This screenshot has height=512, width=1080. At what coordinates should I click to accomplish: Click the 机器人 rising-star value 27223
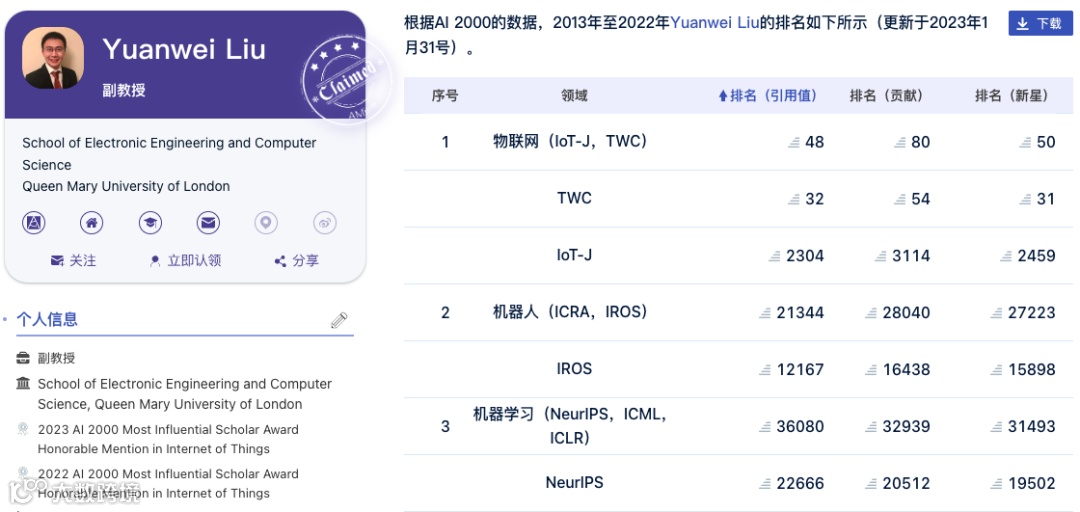[x=1032, y=313]
